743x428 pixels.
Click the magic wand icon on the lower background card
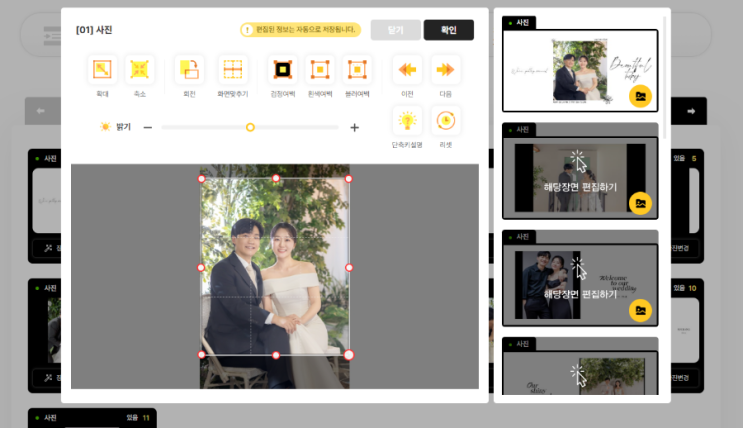[x=48, y=378]
